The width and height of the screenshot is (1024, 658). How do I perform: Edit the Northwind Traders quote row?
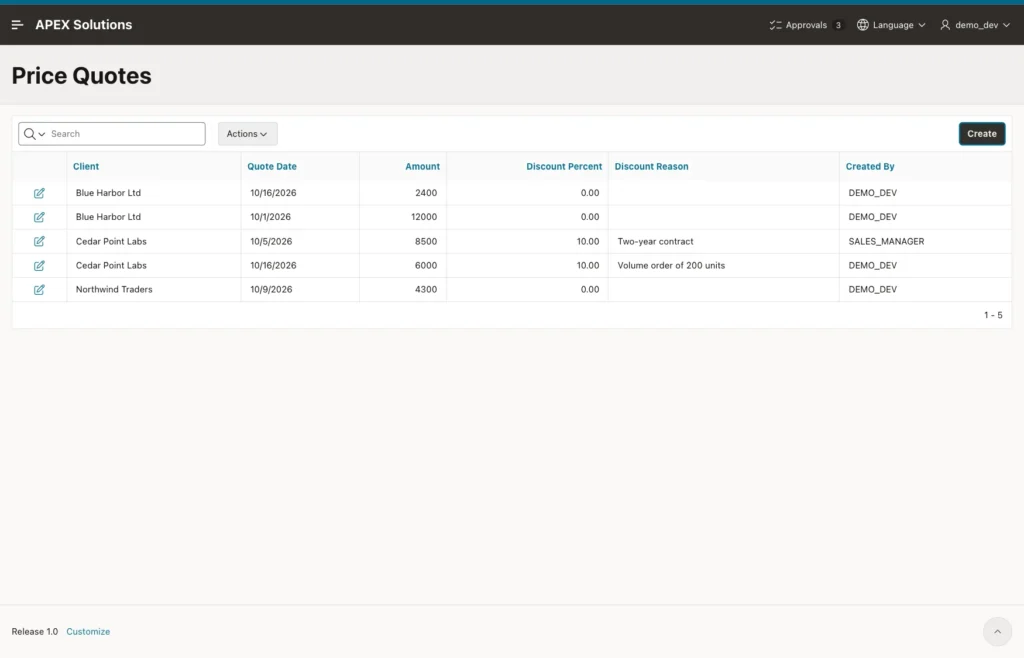[39, 290]
